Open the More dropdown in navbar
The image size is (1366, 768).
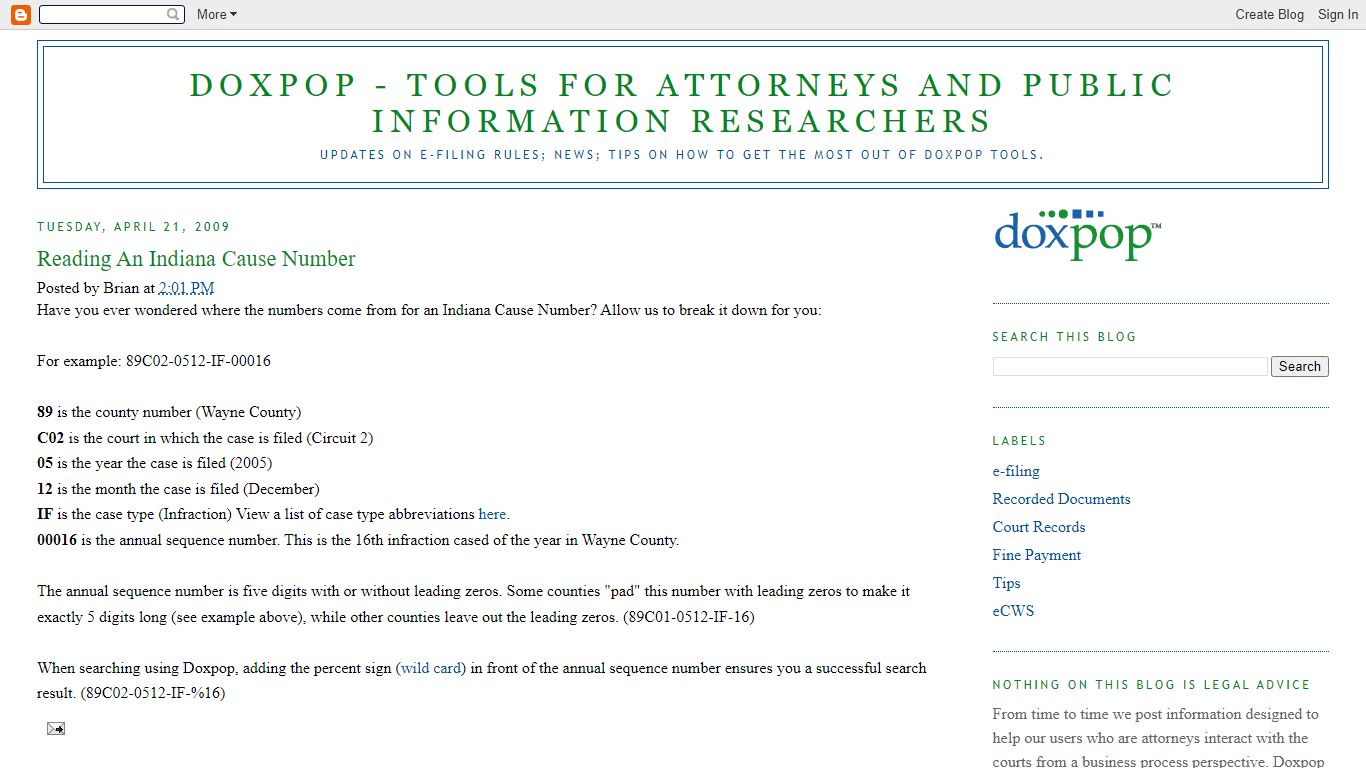217,14
